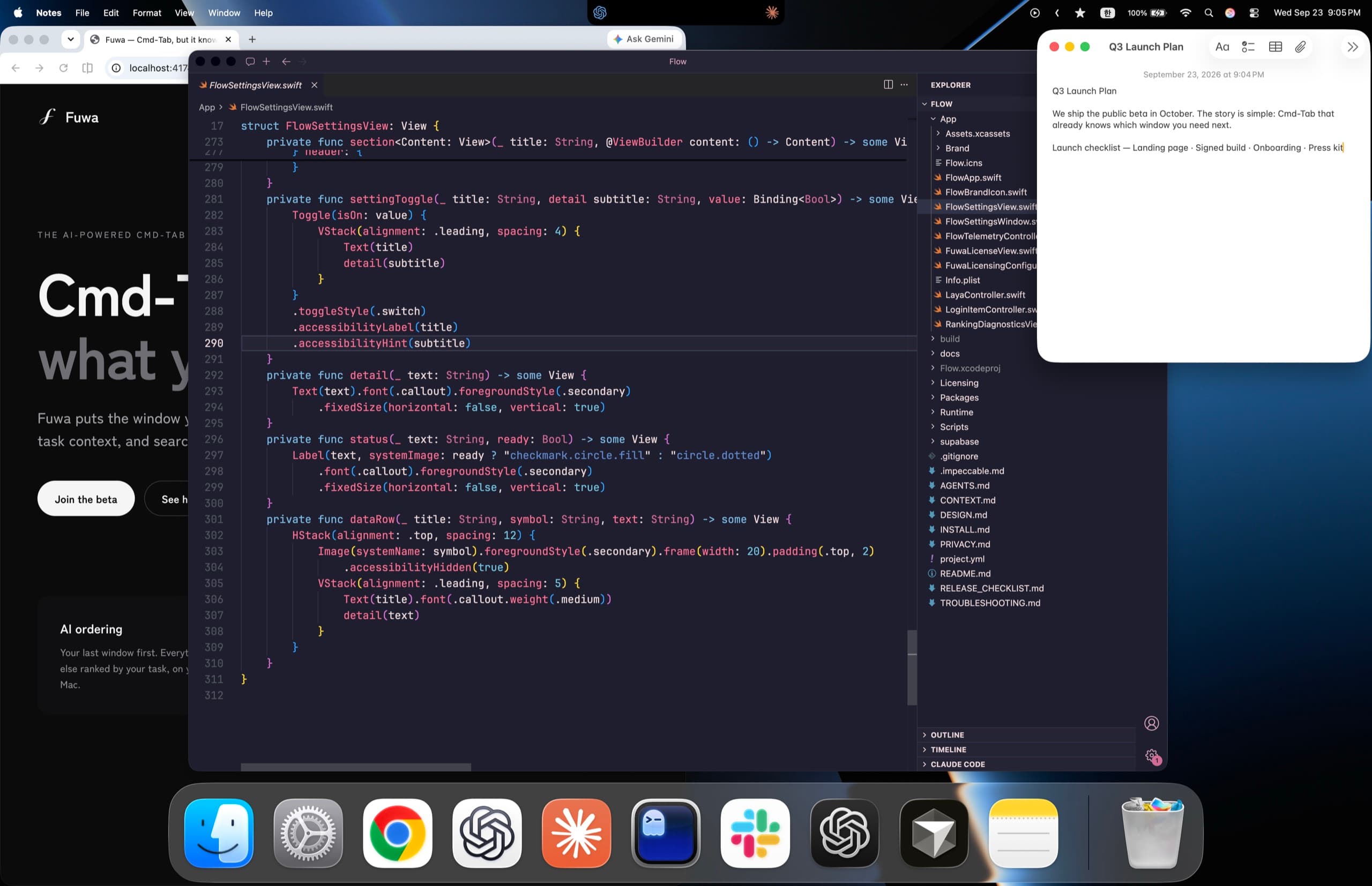Click the plus icon in Flow title bar
This screenshot has height=886, width=1372.
[x=266, y=62]
